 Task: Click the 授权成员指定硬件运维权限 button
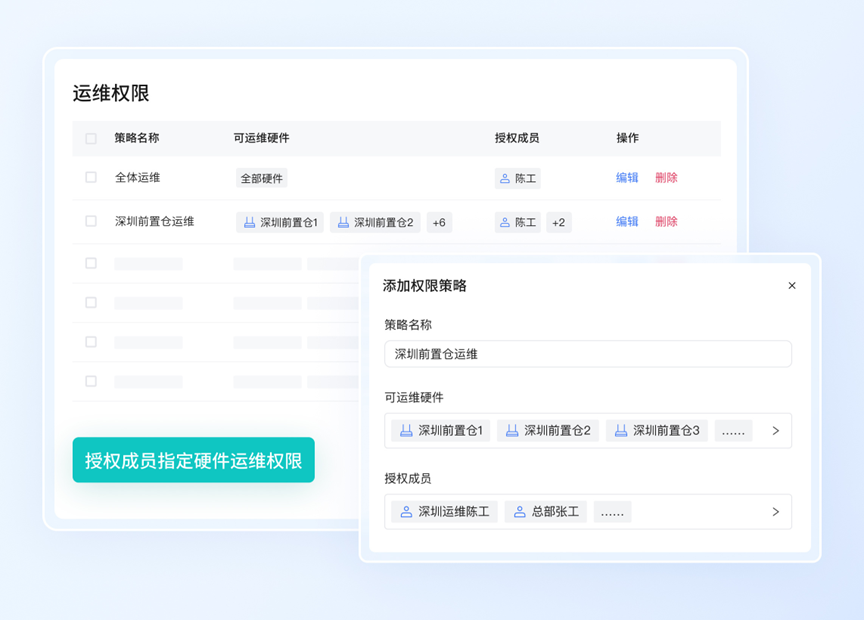pos(193,459)
